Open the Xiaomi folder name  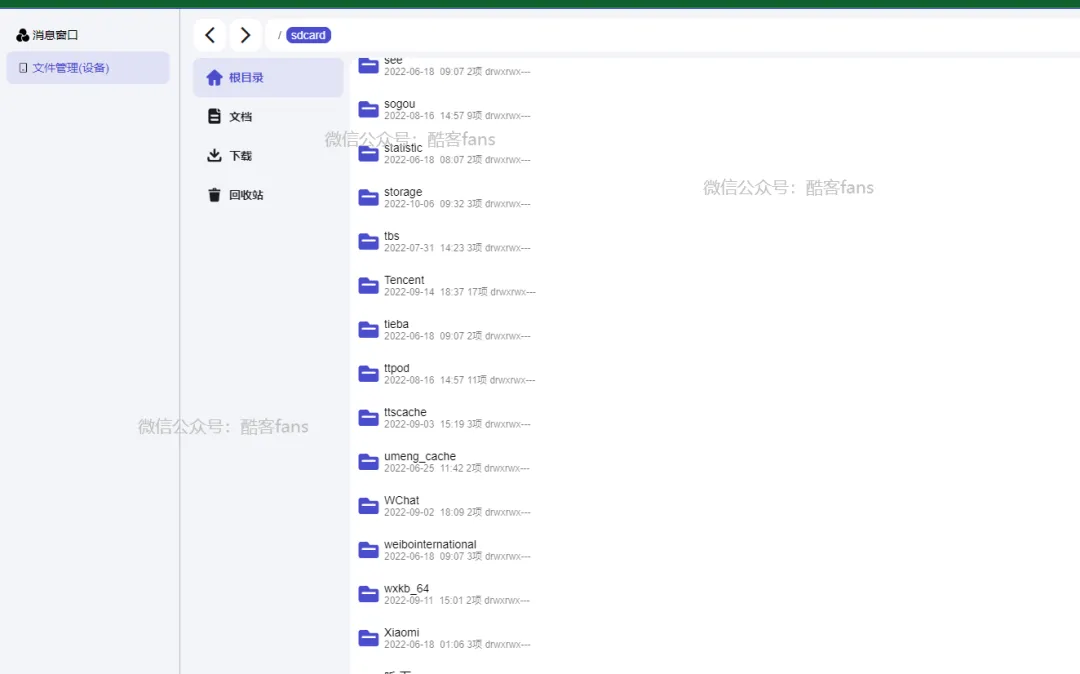click(402, 633)
